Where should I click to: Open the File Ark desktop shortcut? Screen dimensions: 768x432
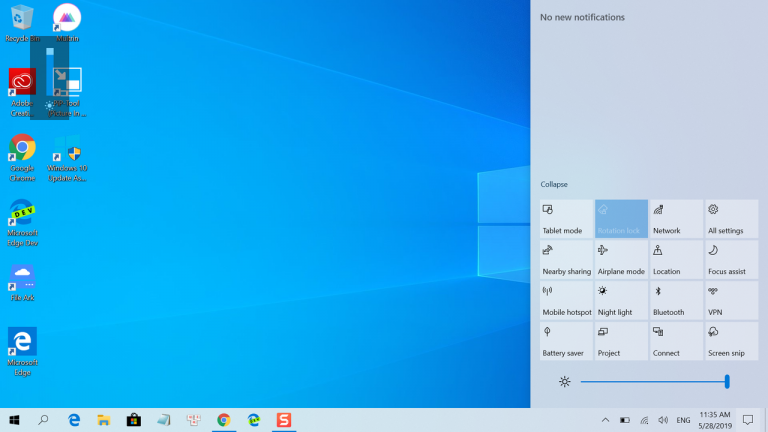[22, 283]
